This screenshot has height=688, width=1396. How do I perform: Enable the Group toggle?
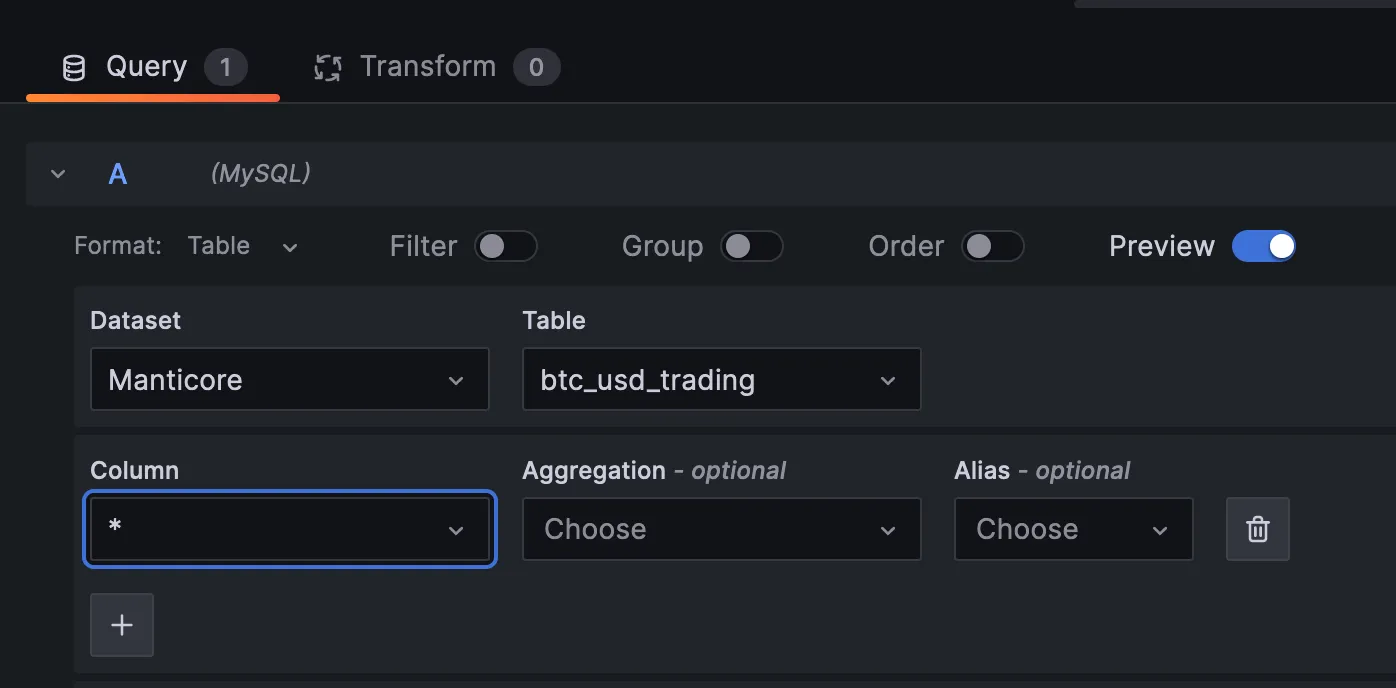point(752,246)
